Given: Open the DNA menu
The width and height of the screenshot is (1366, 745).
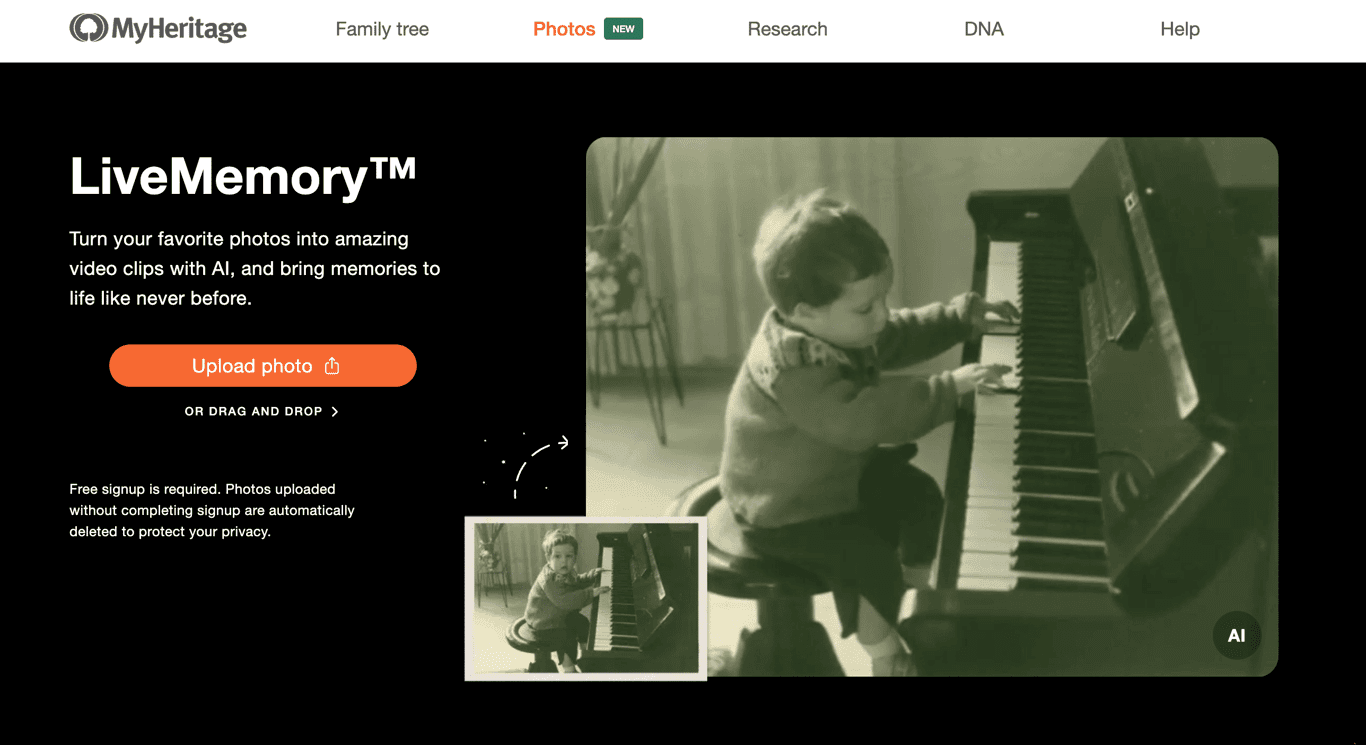Looking at the screenshot, I should tap(984, 29).
